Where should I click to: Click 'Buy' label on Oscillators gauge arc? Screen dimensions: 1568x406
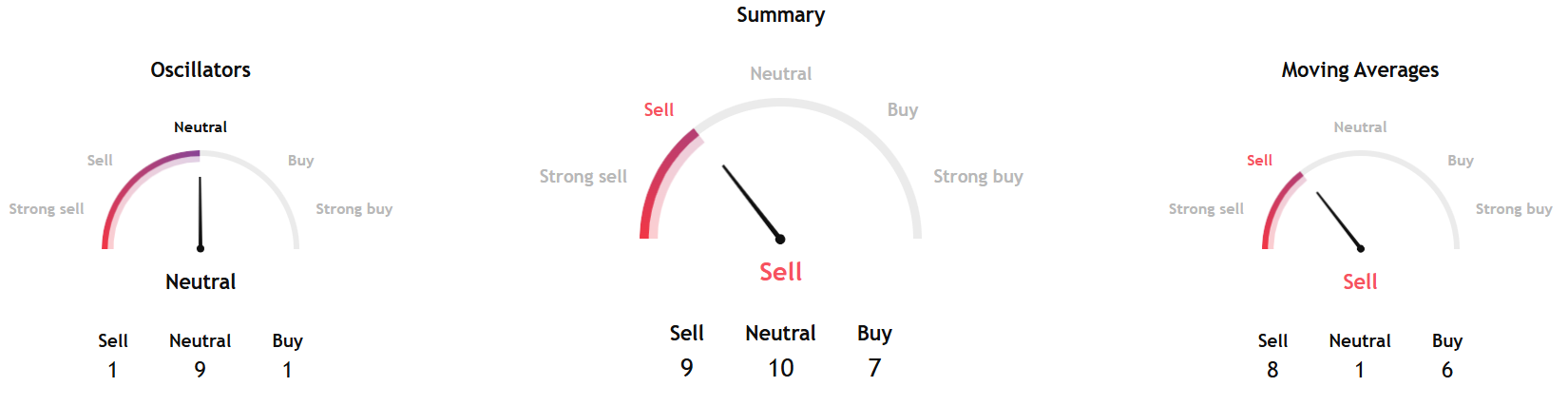click(300, 161)
